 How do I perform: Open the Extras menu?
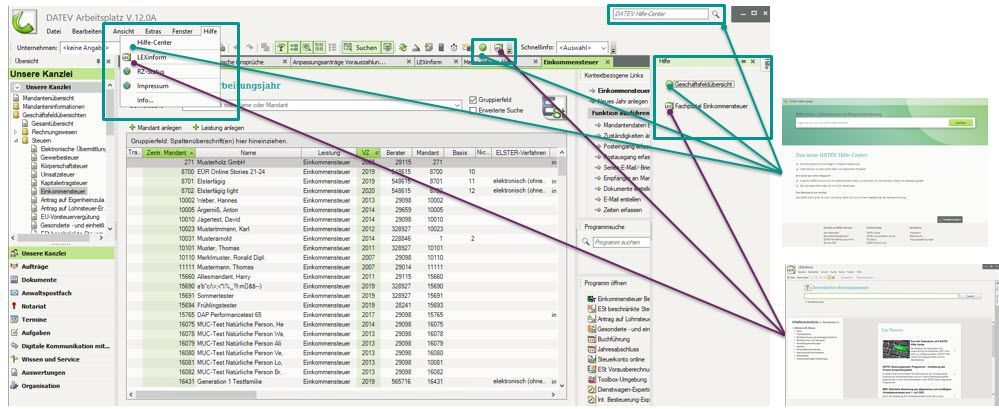coord(153,31)
